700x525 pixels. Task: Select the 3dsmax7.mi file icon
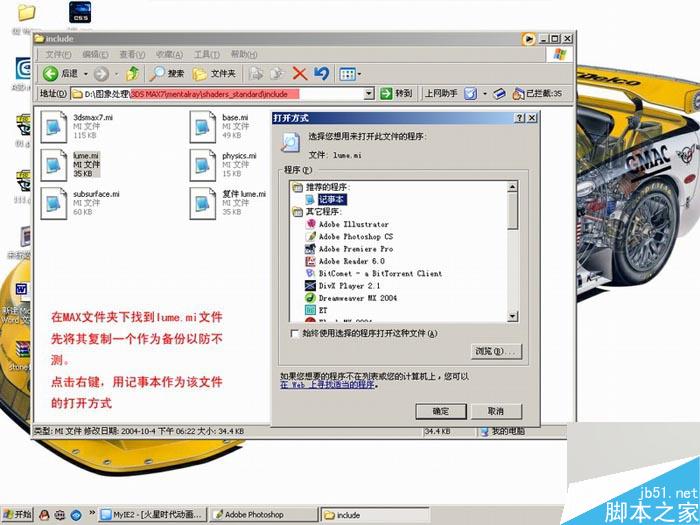coord(54,127)
